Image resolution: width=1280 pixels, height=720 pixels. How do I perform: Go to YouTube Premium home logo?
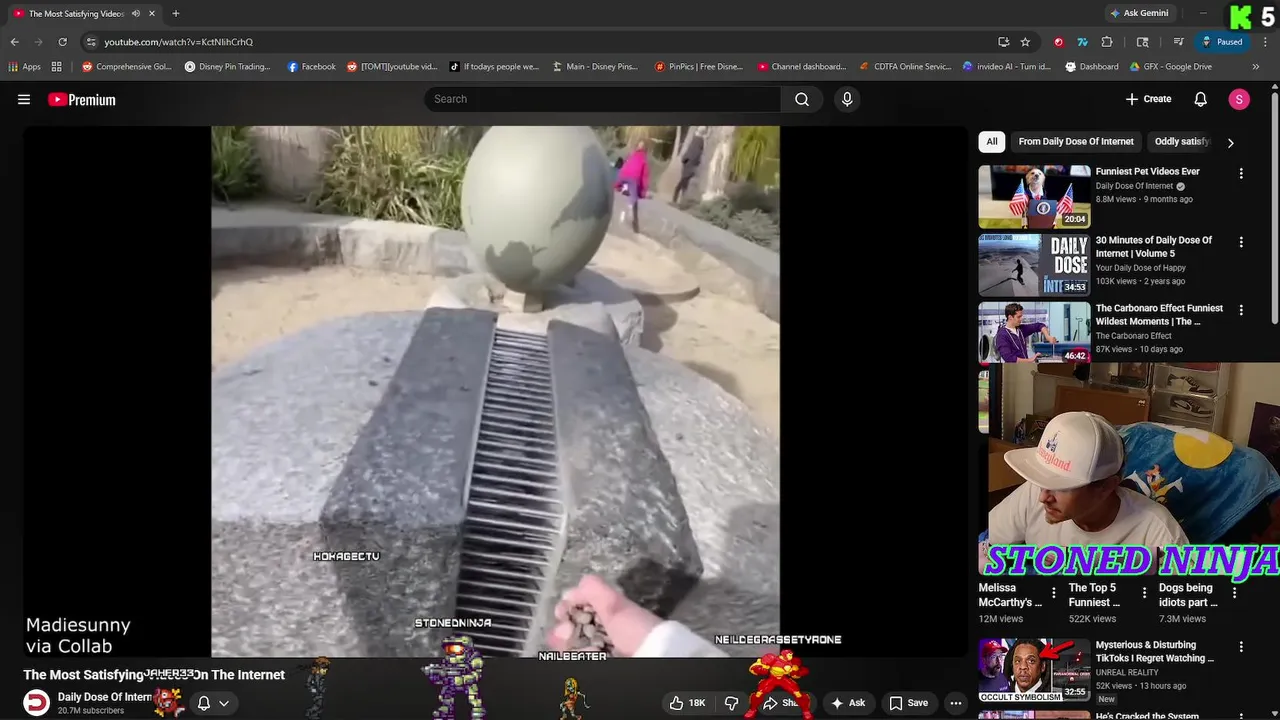[x=82, y=100]
